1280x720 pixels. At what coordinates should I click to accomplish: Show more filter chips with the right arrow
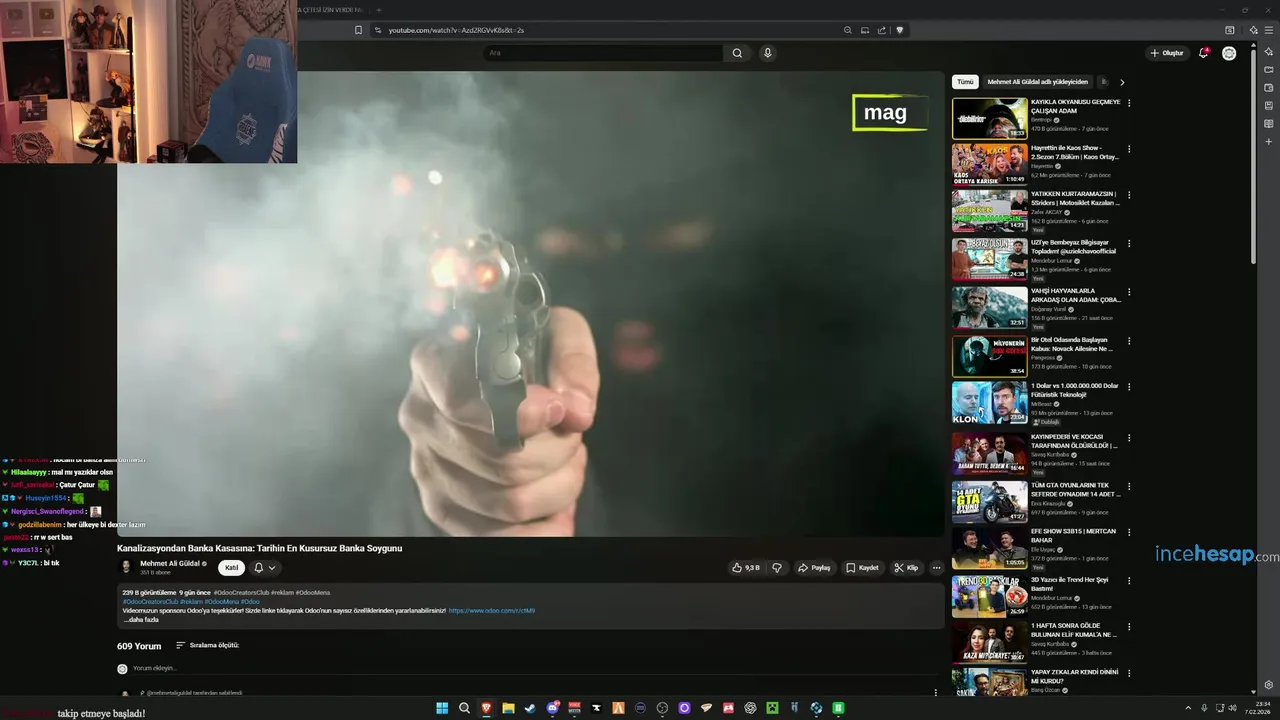click(1122, 82)
